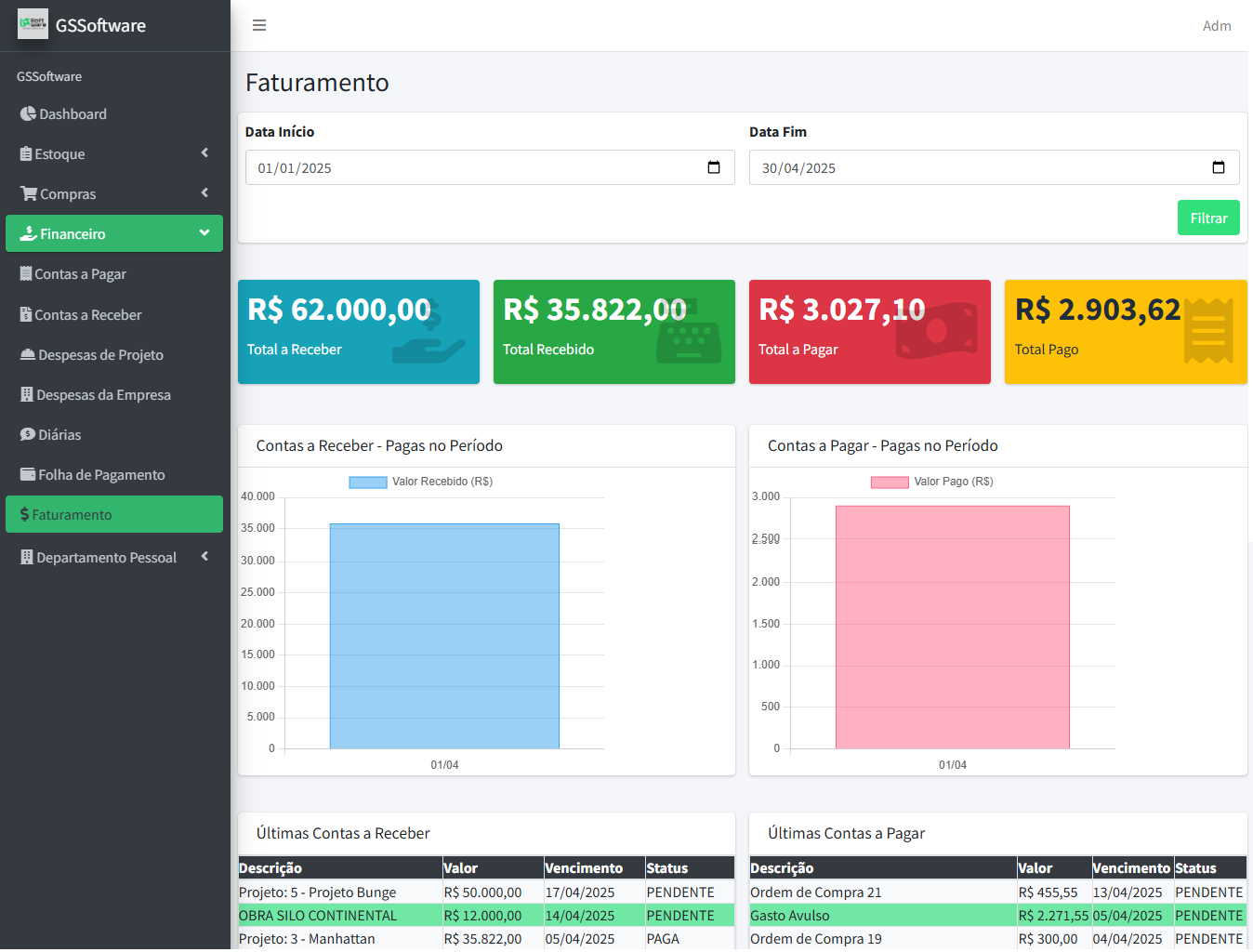Toggle Valor Pago legend in chart
The image size is (1253, 952).
click(x=932, y=482)
